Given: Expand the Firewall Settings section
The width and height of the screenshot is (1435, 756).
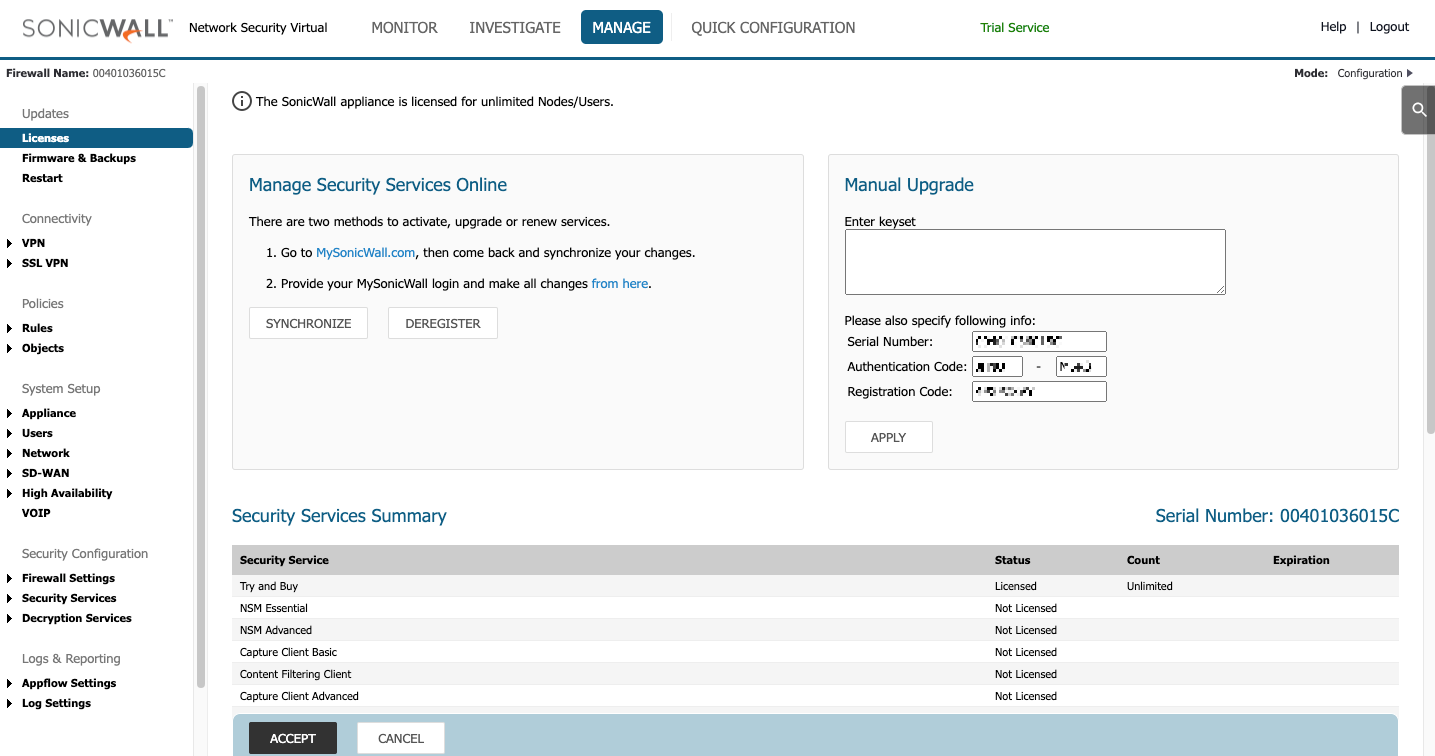Looking at the screenshot, I should tap(10, 578).
